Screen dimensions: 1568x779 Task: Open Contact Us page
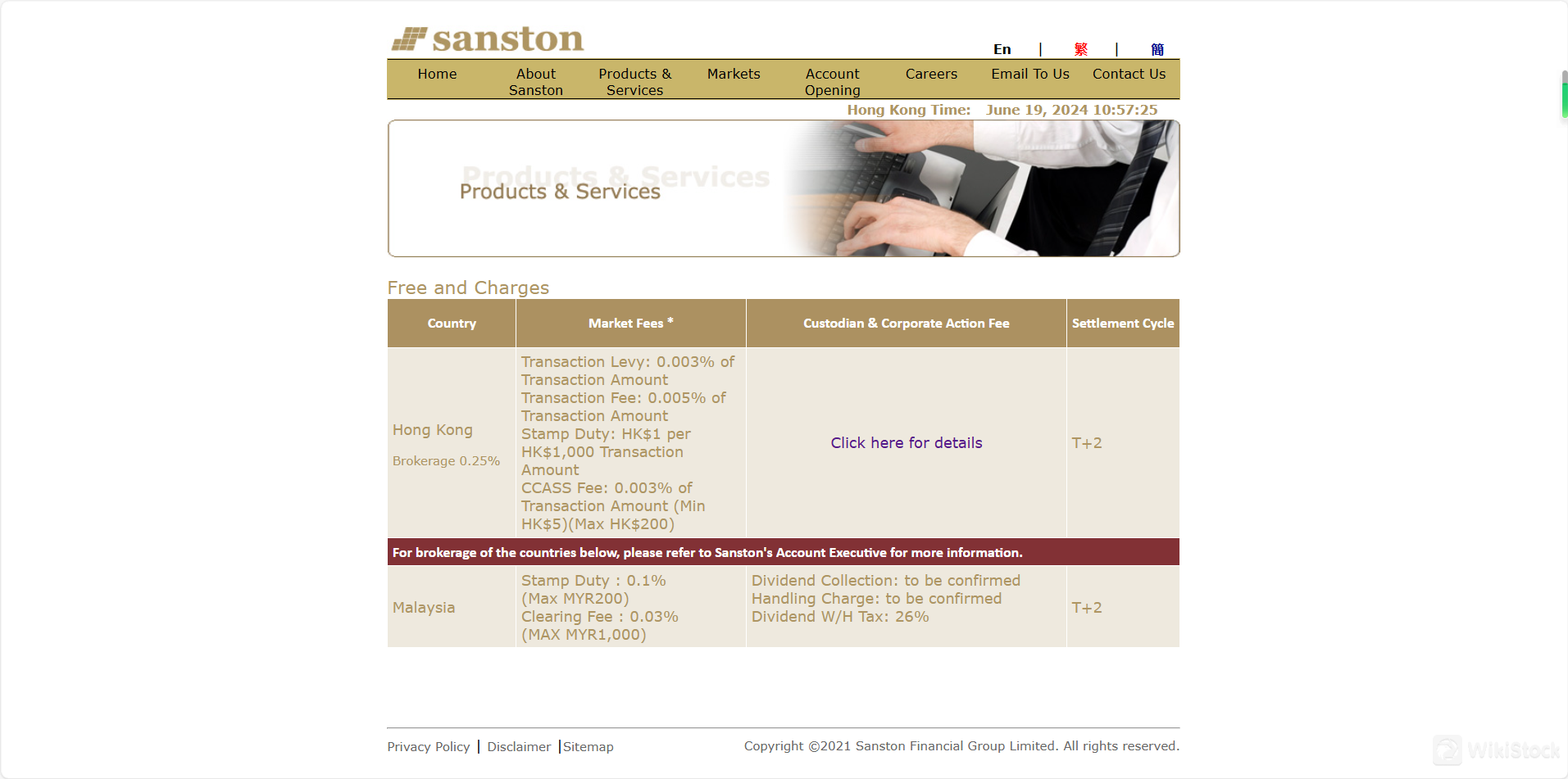pyautogui.click(x=1129, y=74)
